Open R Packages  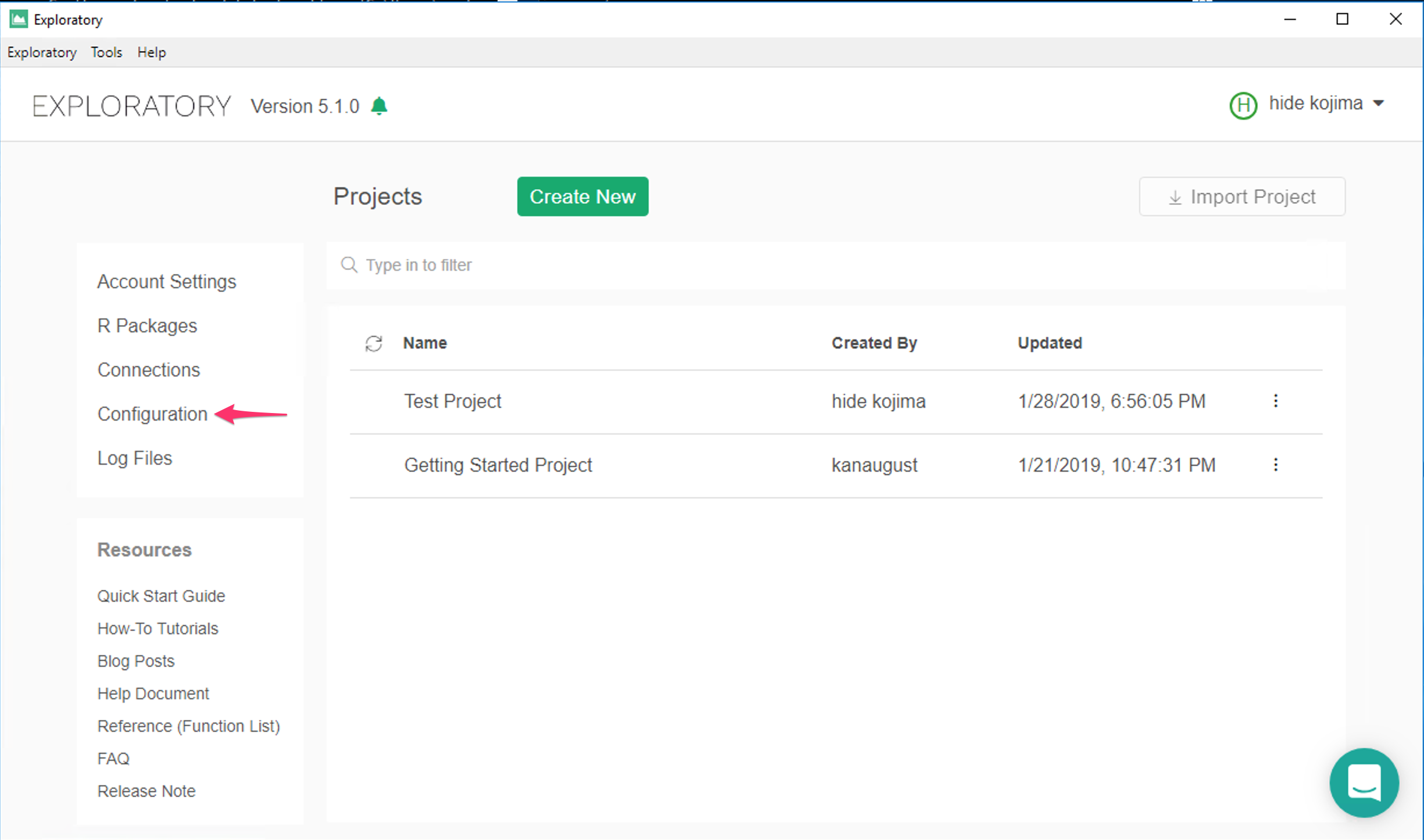(x=147, y=326)
